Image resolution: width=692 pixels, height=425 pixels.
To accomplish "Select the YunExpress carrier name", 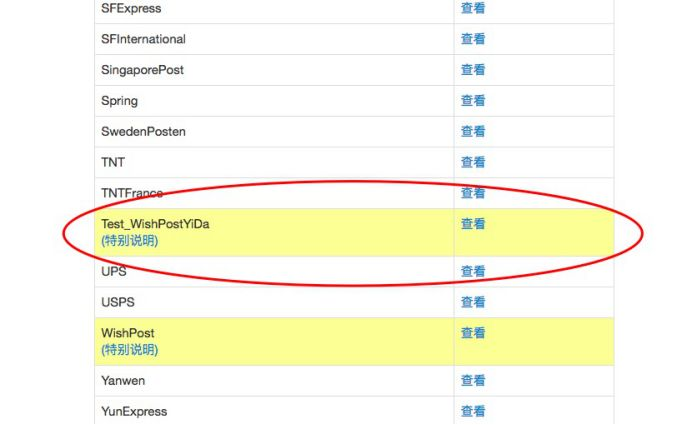I will (x=134, y=412).
